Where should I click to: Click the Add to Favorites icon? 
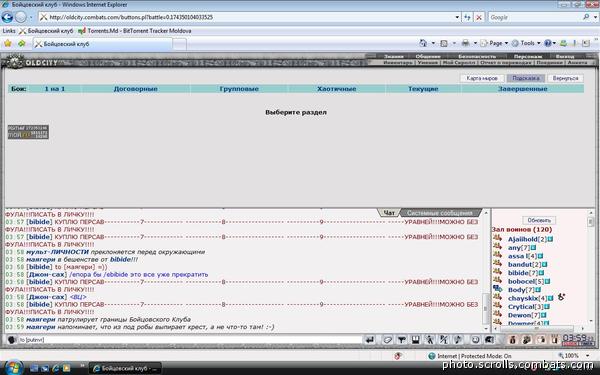click(x=22, y=44)
